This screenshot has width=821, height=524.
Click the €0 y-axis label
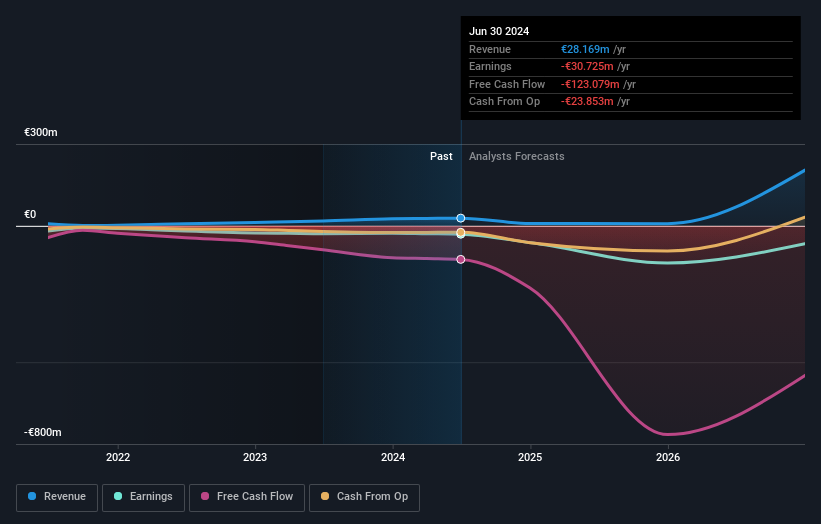coord(30,215)
